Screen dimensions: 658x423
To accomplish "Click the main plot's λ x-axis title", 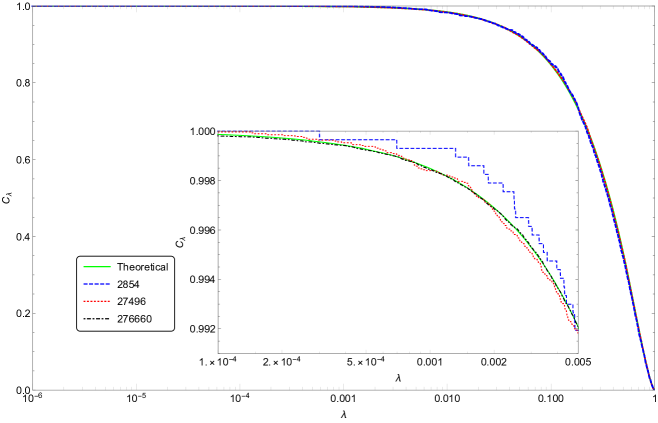I will tap(344, 415).
